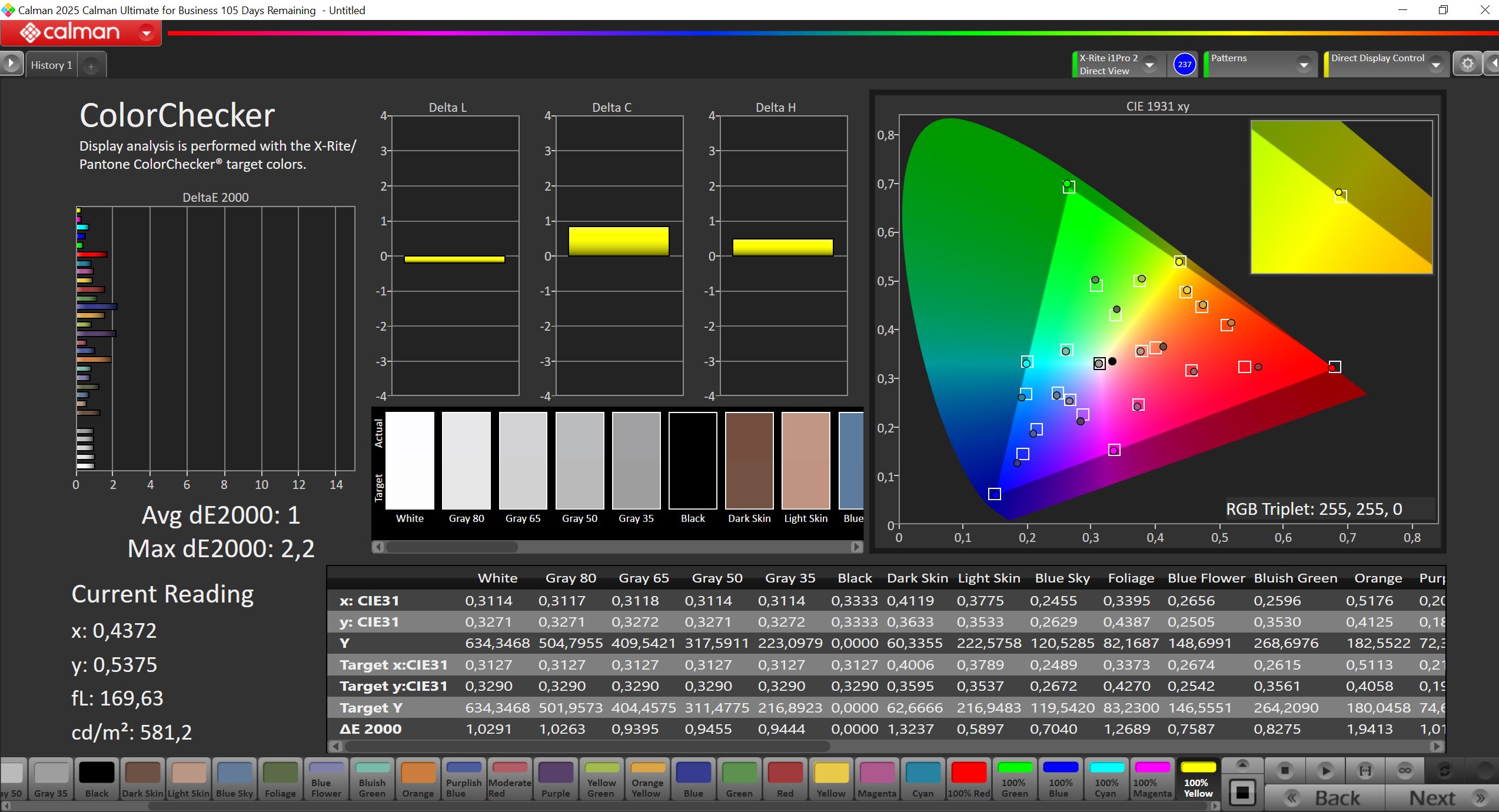Enable continuous read infinity icon
Screen dimensions: 1499x812
1405,770
